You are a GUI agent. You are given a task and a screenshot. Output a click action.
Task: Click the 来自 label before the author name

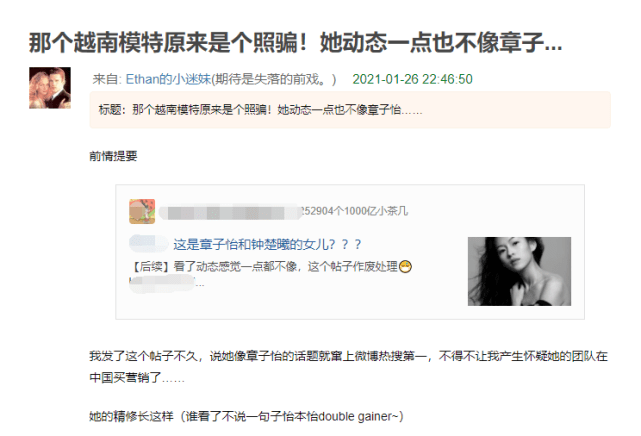pyautogui.click(x=106, y=79)
